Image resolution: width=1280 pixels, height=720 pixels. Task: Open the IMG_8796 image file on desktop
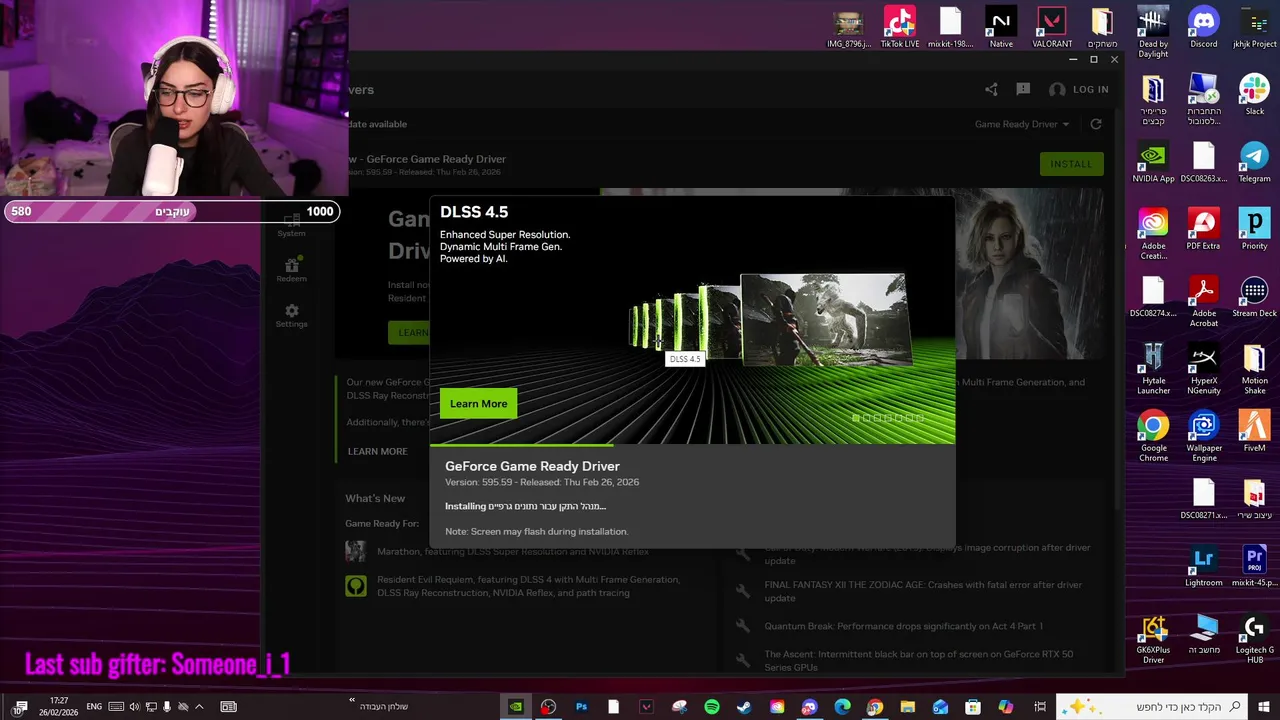[x=848, y=27]
